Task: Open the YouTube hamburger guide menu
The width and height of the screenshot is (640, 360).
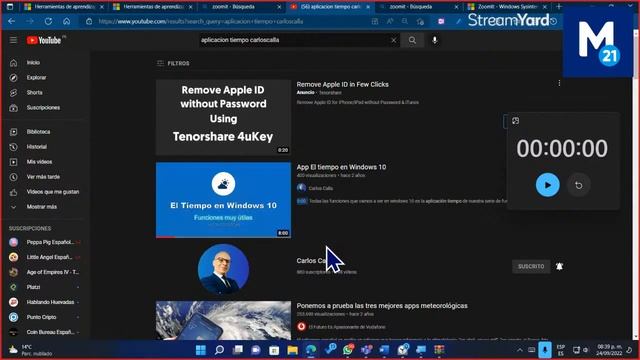Action: (x=13, y=40)
